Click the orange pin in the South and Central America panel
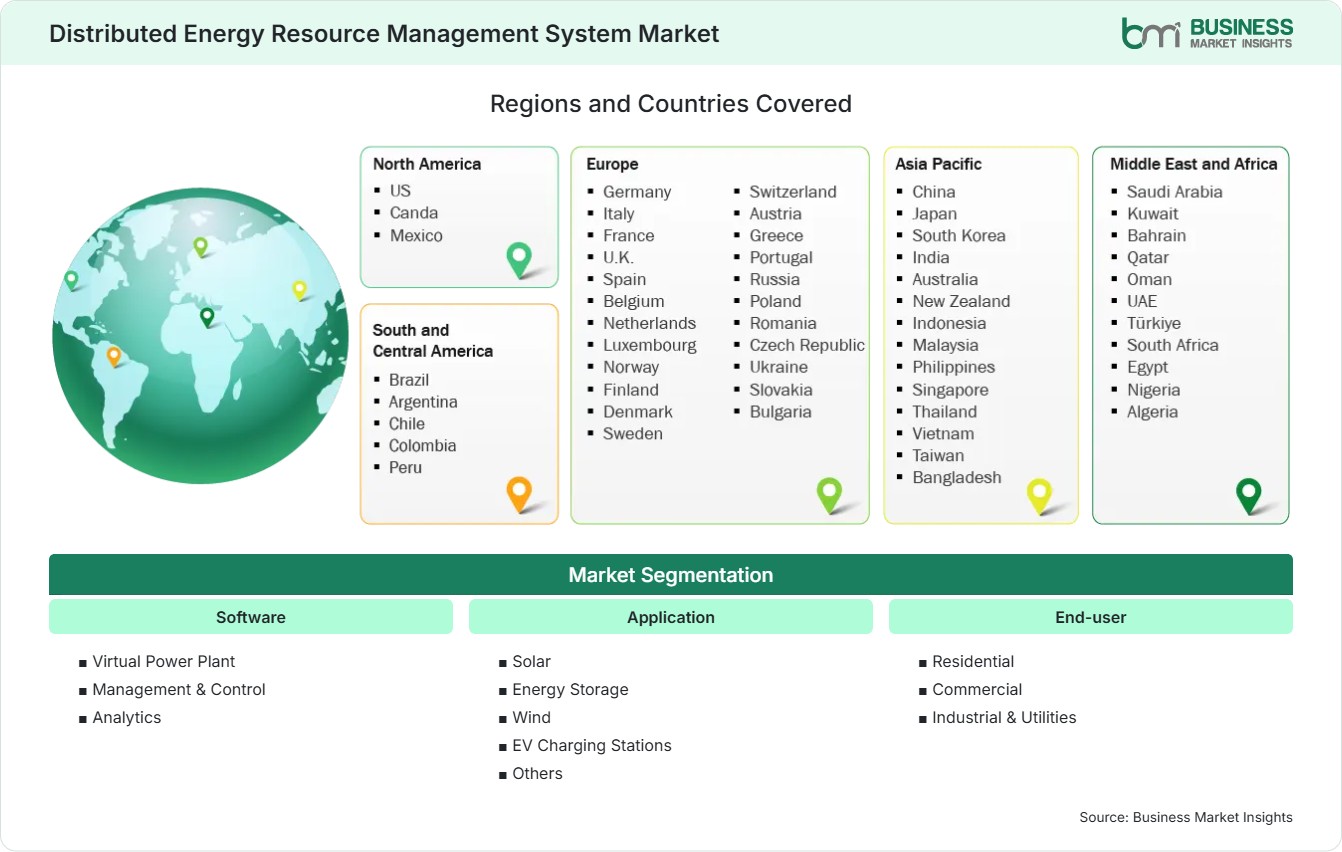Screen dimensions: 1342x852 pyautogui.click(x=519, y=495)
